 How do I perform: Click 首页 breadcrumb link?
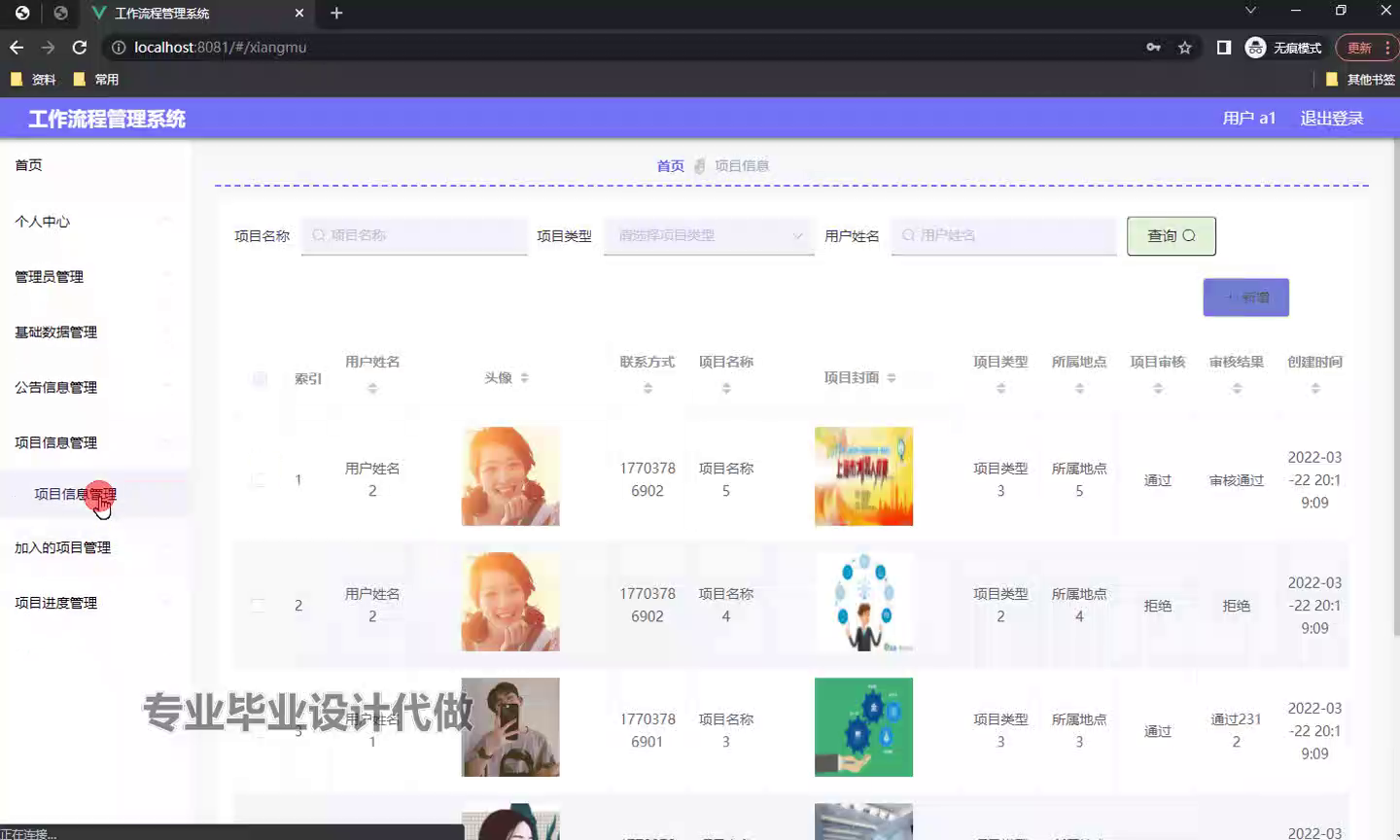tap(670, 166)
